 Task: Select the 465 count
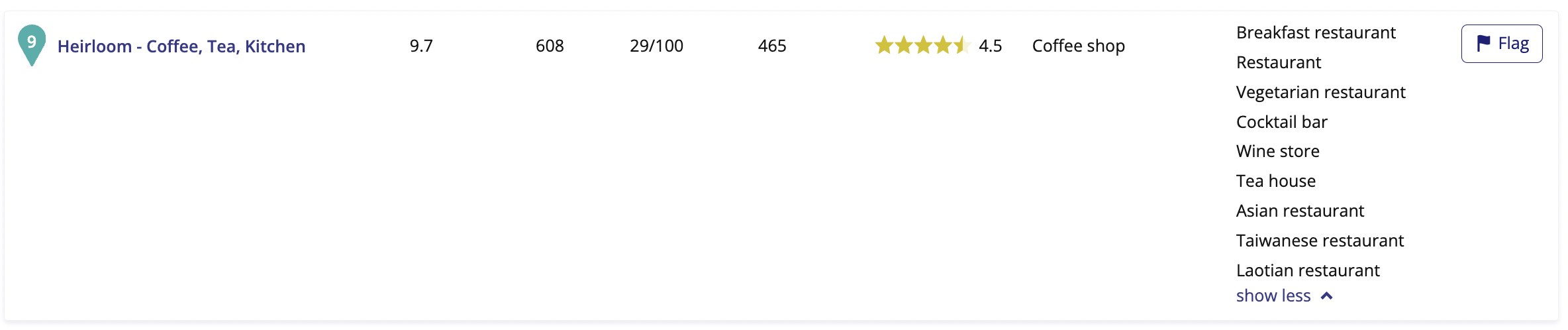click(772, 46)
